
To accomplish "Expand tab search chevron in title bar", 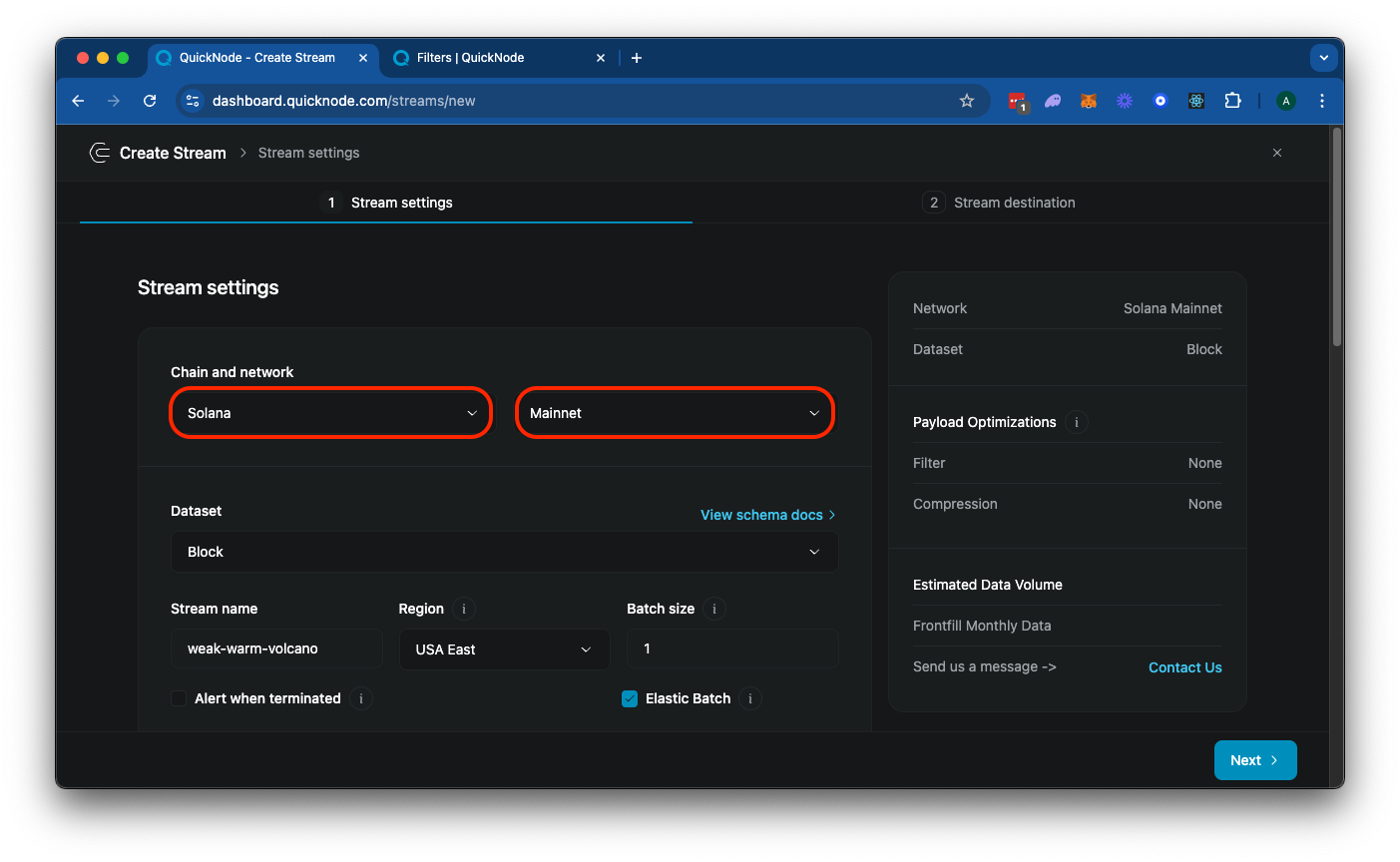I will (x=1324, y=58).
